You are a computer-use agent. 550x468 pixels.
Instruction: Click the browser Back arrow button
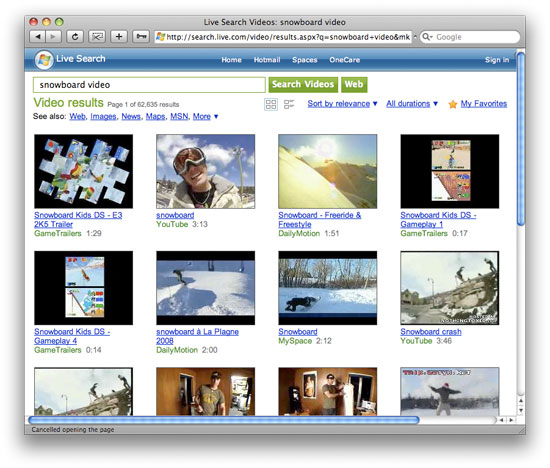pos(38,37)
